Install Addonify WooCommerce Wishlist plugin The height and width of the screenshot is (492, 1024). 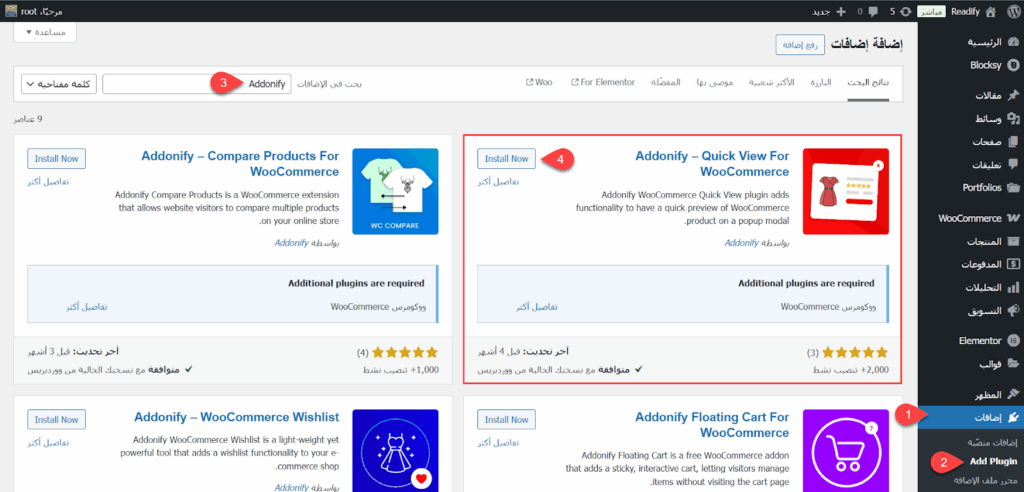click(56, 419)
